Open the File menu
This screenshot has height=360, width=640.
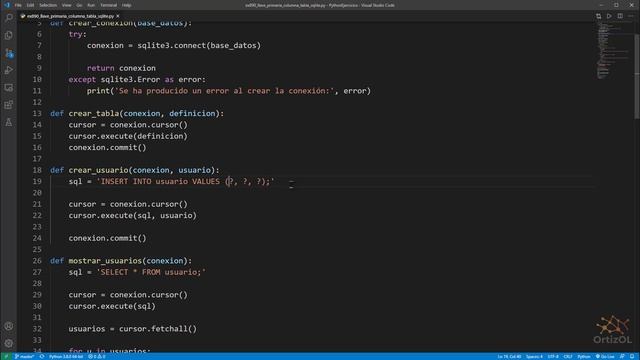[18, 5]
